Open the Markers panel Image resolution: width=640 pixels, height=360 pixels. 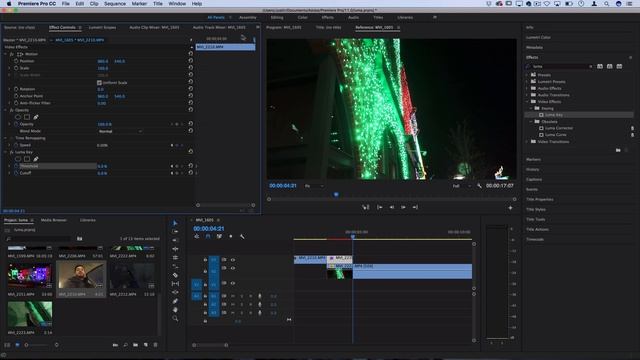(x=533, y=160)
